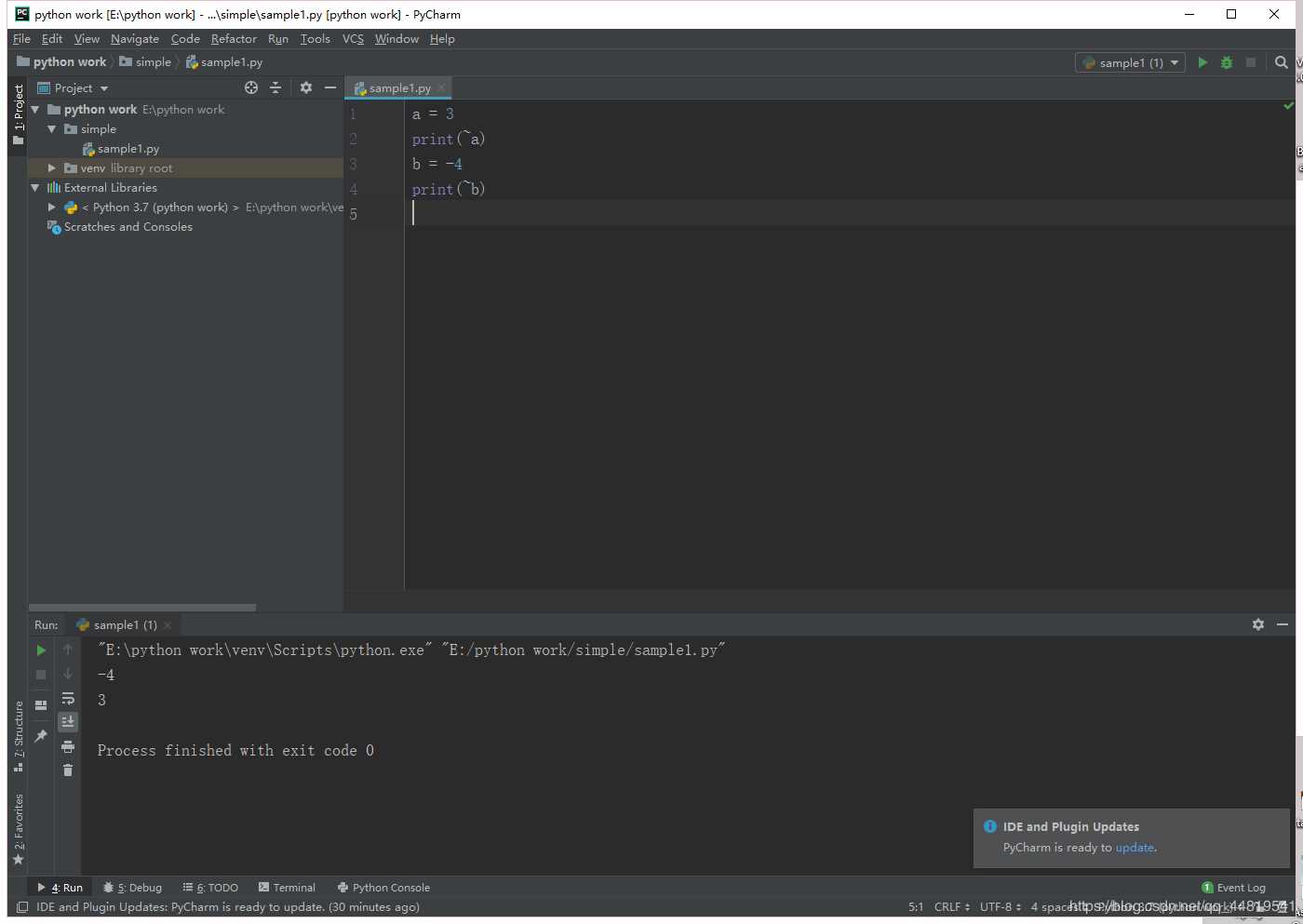The width and height of the screenshot is (1303, 924).
Task: Open the VCS menu
Action: [353, 39]
